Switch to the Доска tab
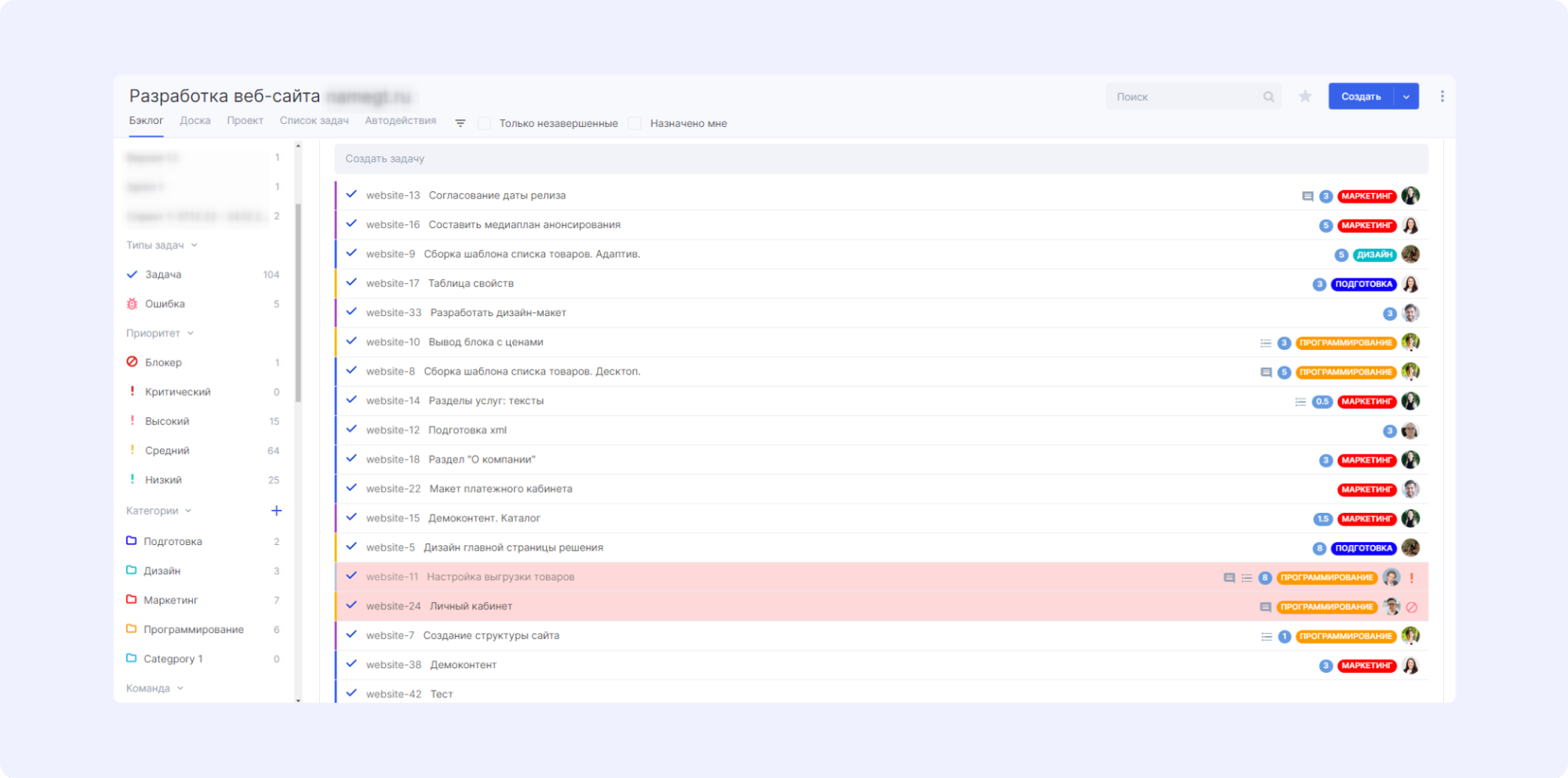The height and width of the screenshot is (778, 1568). tap(195, 121)
